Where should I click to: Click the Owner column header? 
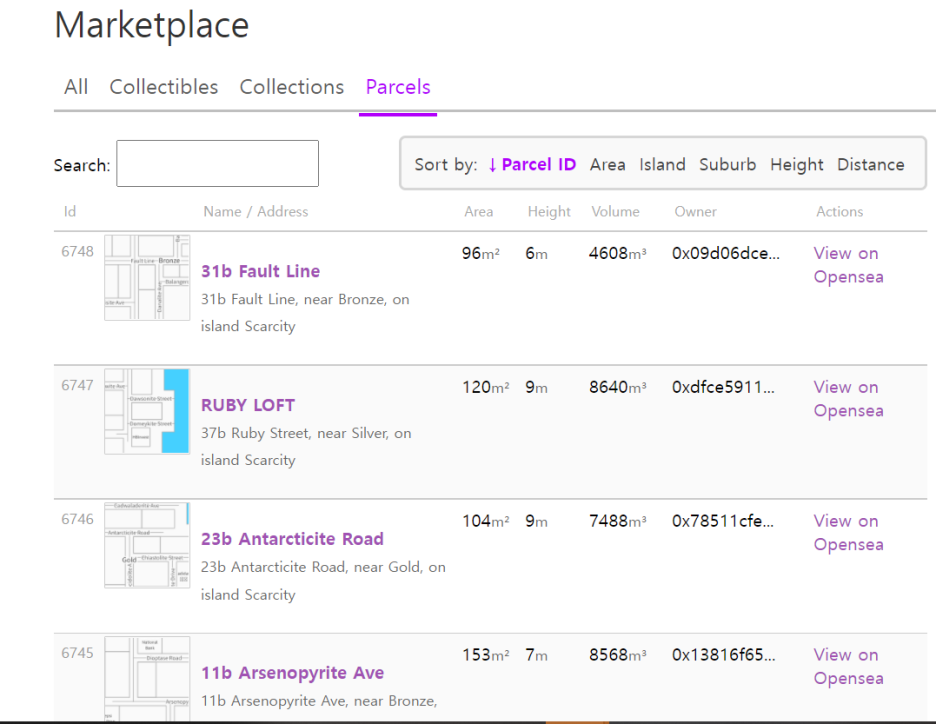pos(695,211)
